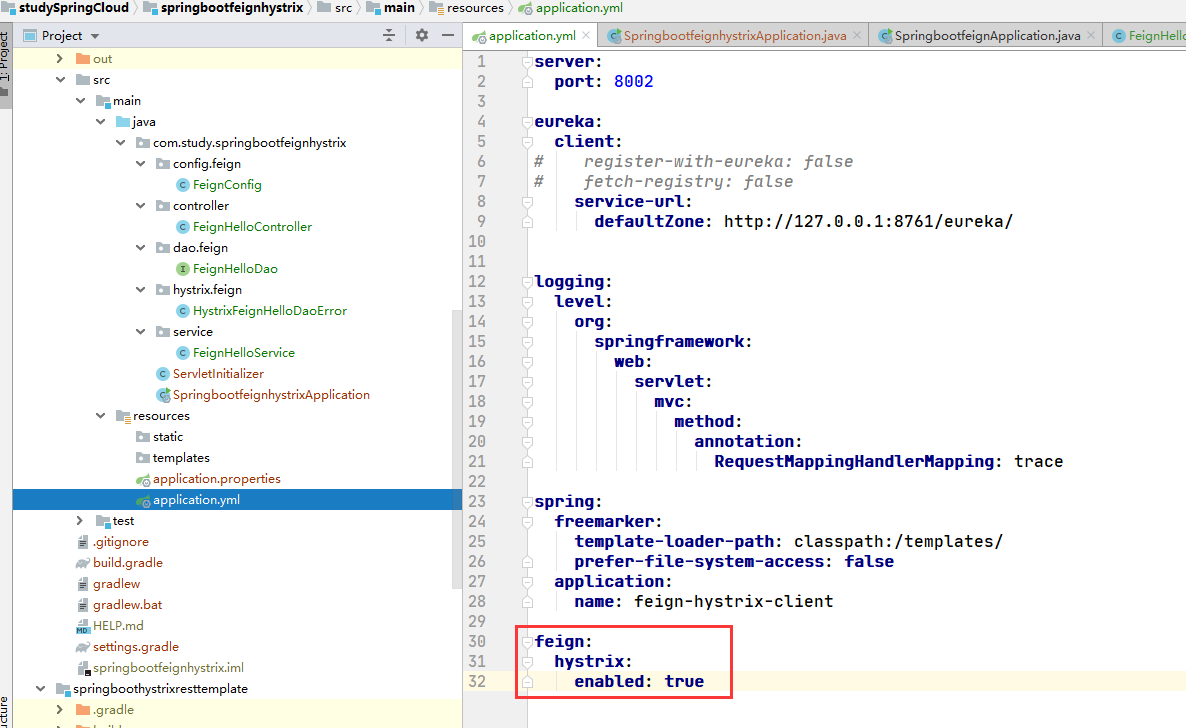Click the static folder icon
This screenshot has width=1186, height=728.
click(143, 437)
